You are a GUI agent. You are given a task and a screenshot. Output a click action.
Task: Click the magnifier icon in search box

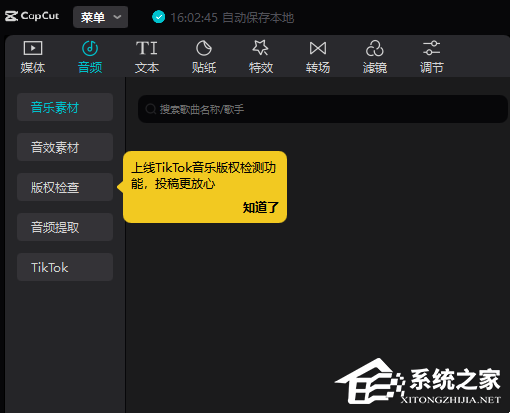point(151,109)
